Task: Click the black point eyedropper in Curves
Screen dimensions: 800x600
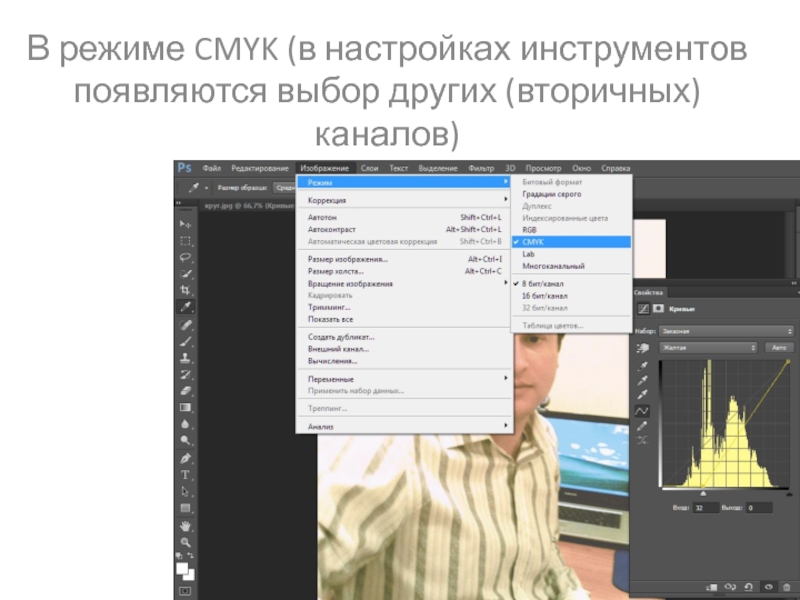Action: click(x=643, y=366)
